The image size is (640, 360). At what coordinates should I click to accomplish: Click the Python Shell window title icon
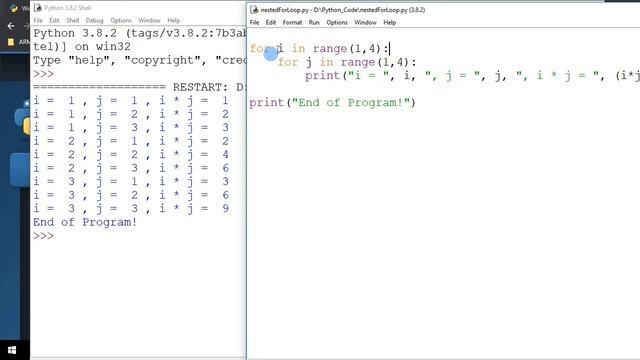point(38,8)
